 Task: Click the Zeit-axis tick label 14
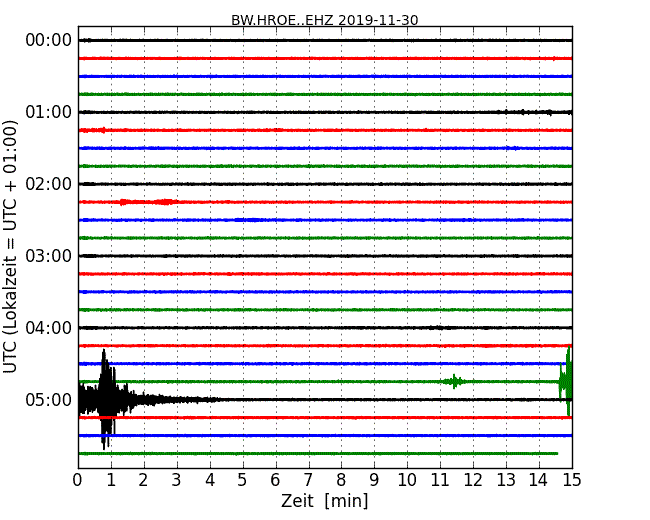538,480
